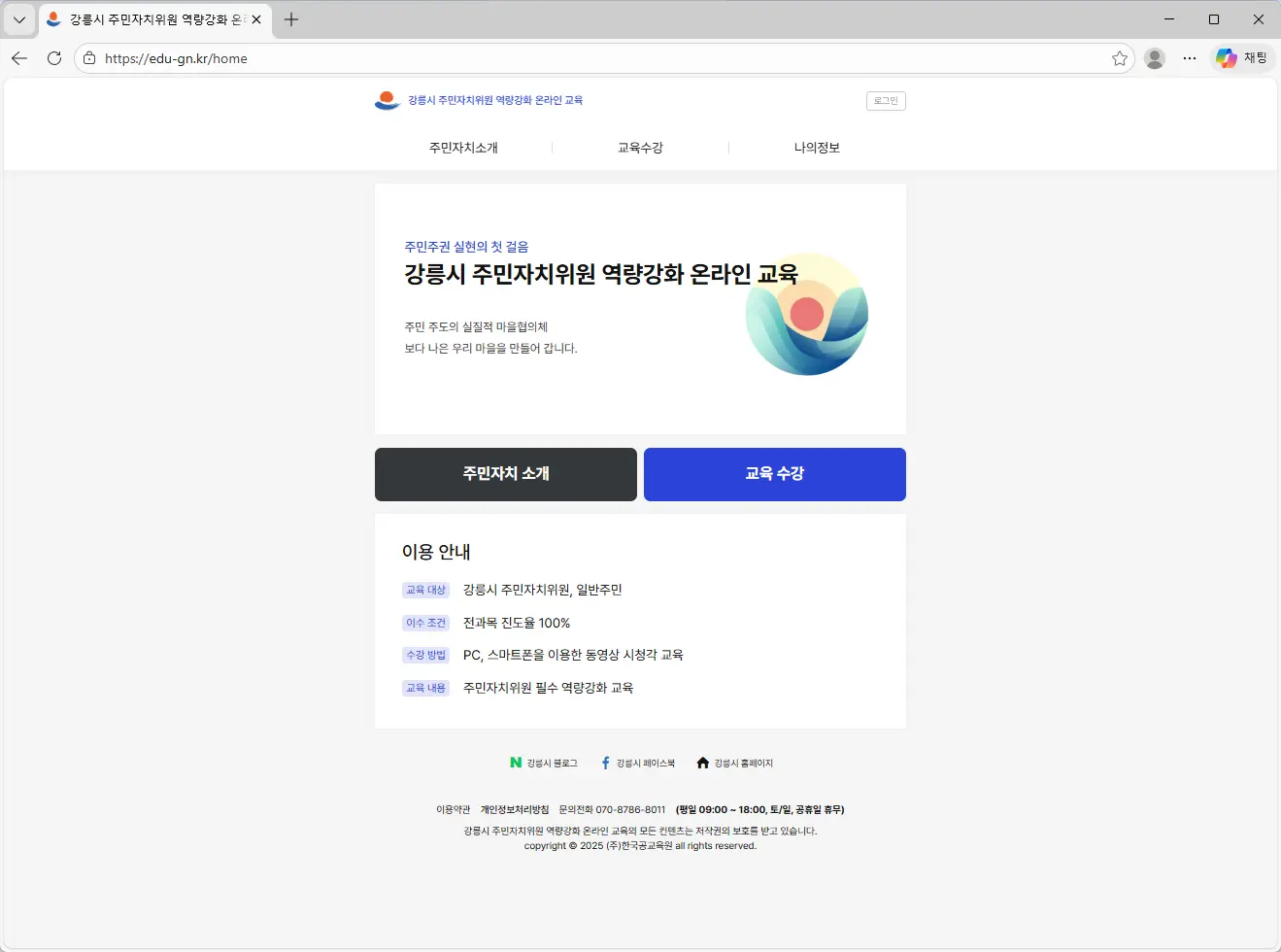This screenshot has width=1281, height=952.
Task: Open the tab search chevron dropdown
Action: [18, 19]
